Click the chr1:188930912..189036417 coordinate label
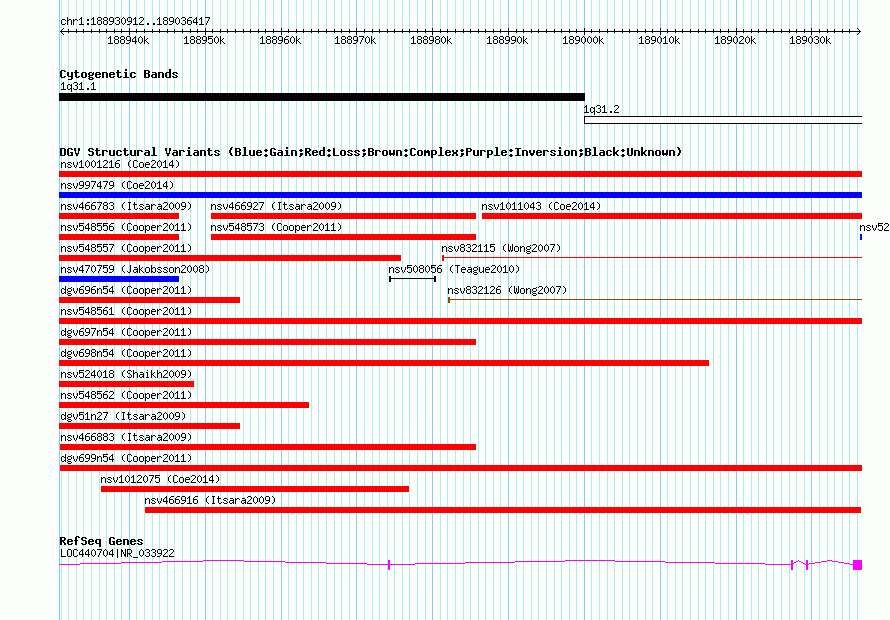 click(135, 21)
